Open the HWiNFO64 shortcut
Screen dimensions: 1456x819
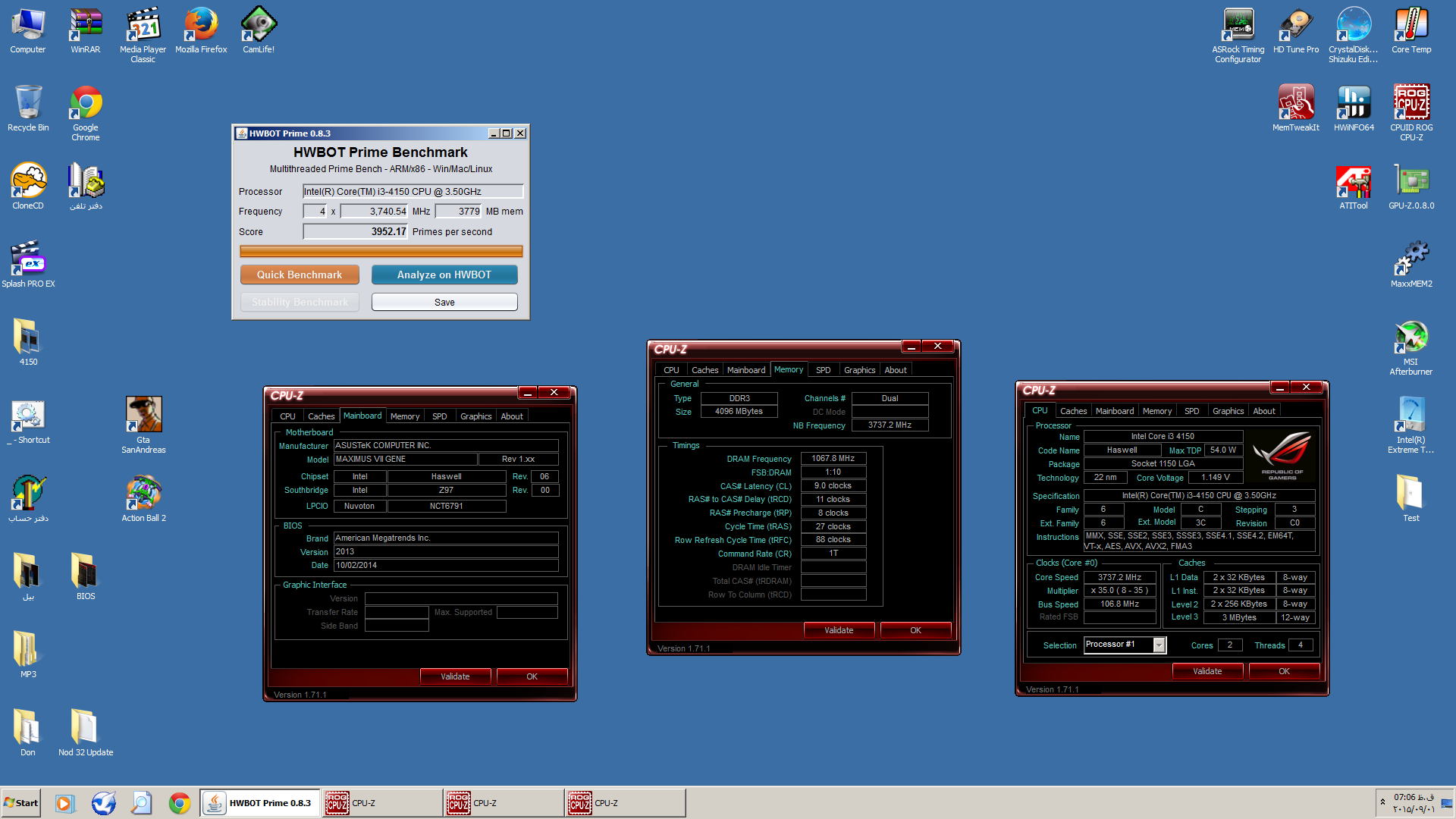pyautogui.click(x=1354, y=108)
